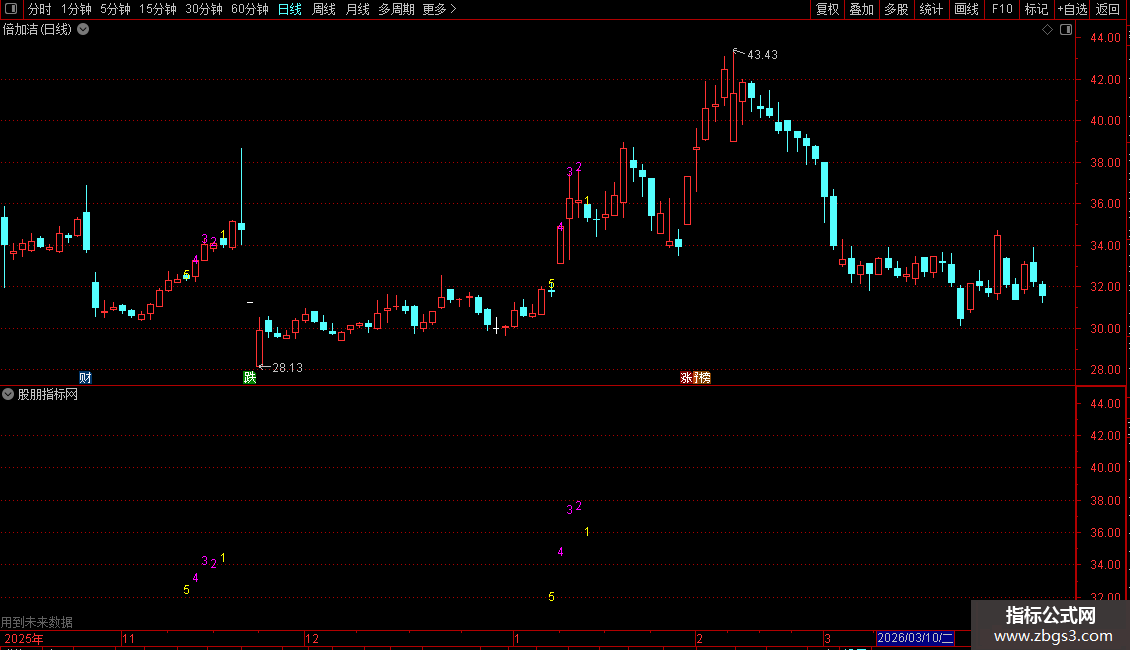
Task: Click month 12 on the time axis
Action: click(311, 638)
